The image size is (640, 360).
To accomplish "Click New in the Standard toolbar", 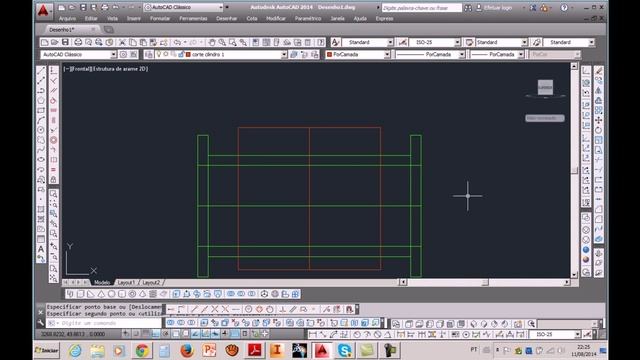I will [x=44, y=42].
